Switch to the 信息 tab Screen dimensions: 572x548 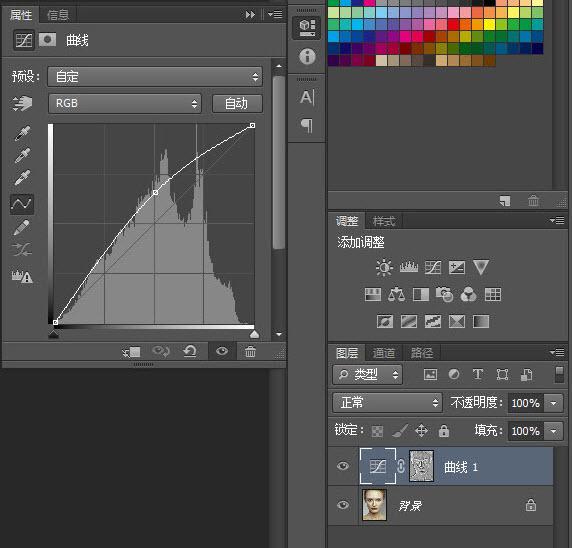58,15
